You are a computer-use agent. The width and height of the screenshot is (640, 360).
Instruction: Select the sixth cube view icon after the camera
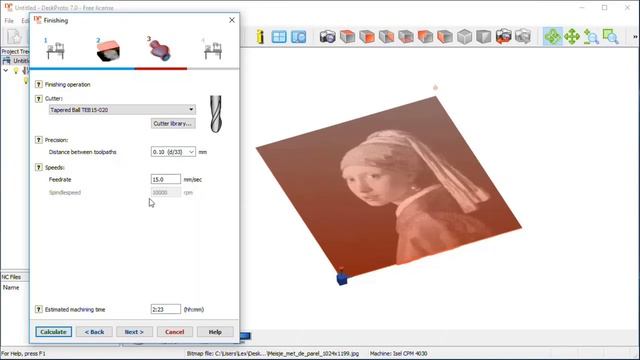(x=445, y=37)
